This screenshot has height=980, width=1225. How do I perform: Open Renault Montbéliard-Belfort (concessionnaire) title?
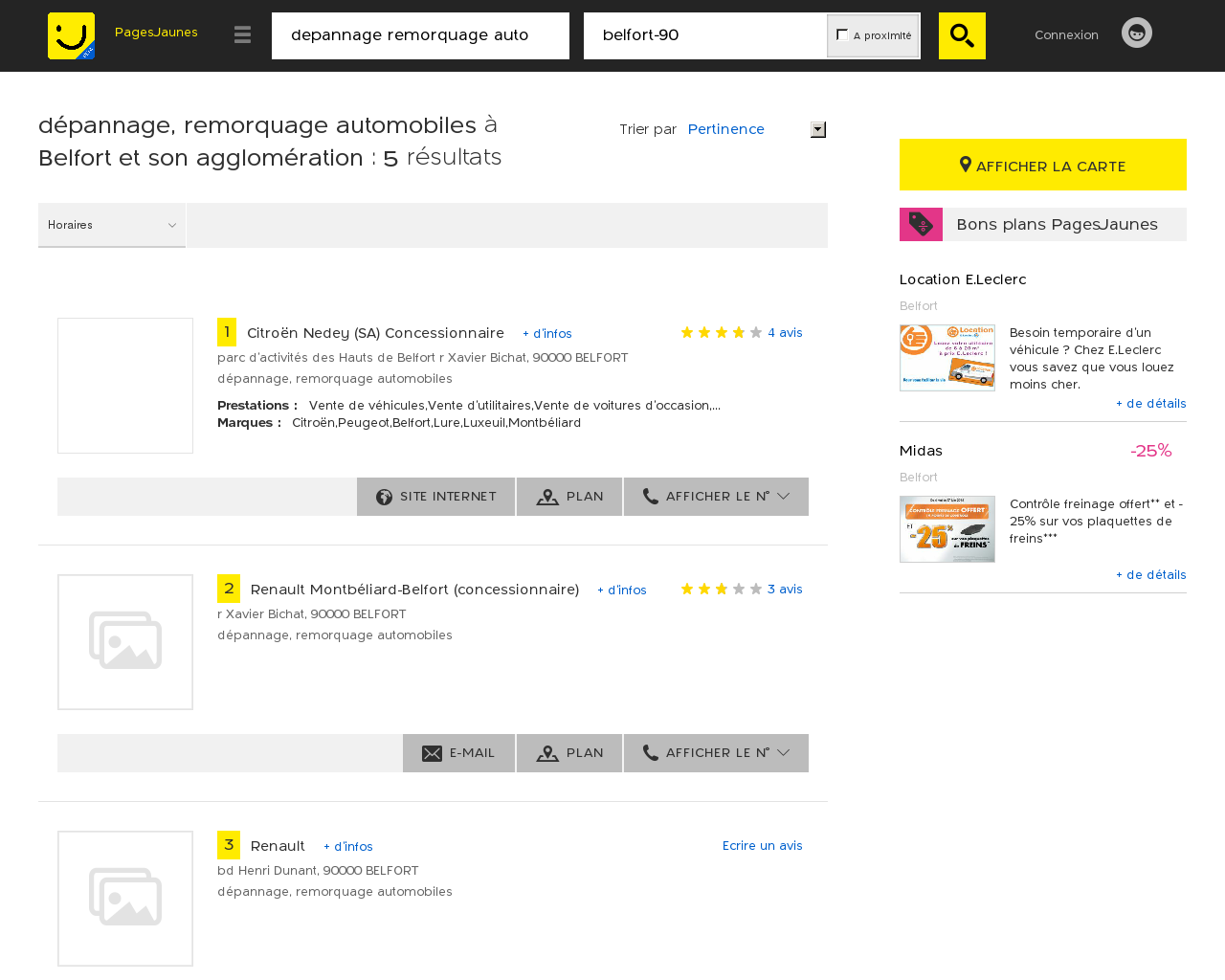click(x=414, y=590)
